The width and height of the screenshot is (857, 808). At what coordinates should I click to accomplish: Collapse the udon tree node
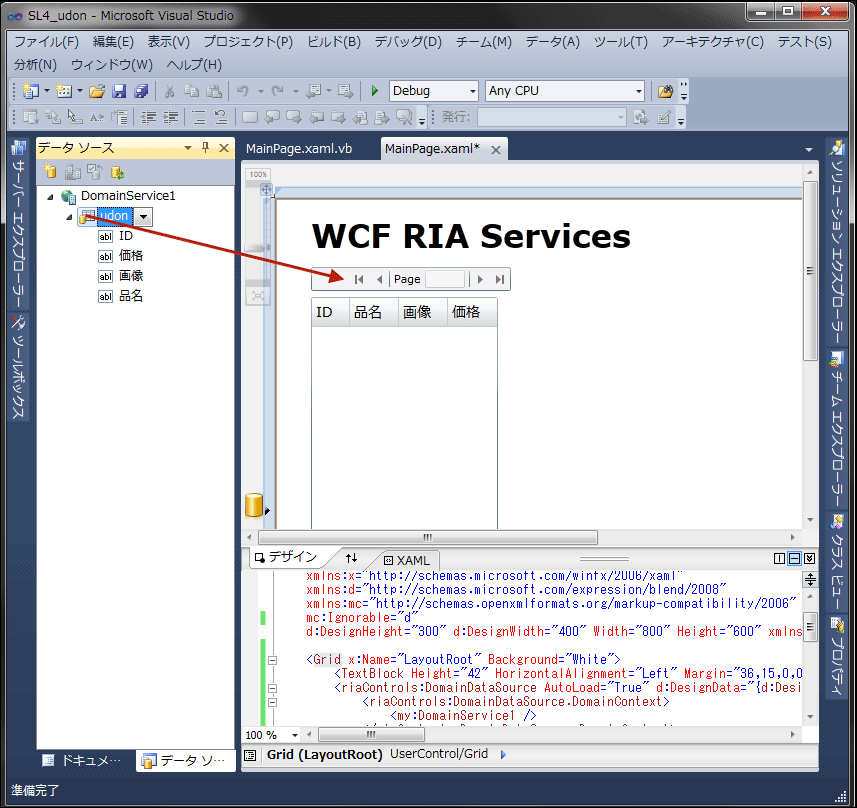pos(69,217)
